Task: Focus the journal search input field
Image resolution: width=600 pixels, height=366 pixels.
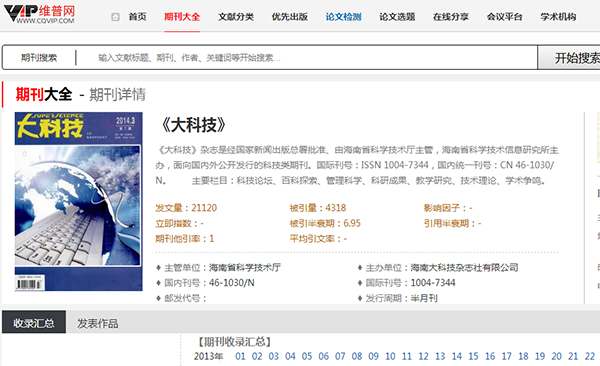Action: [x=306, y=58]
